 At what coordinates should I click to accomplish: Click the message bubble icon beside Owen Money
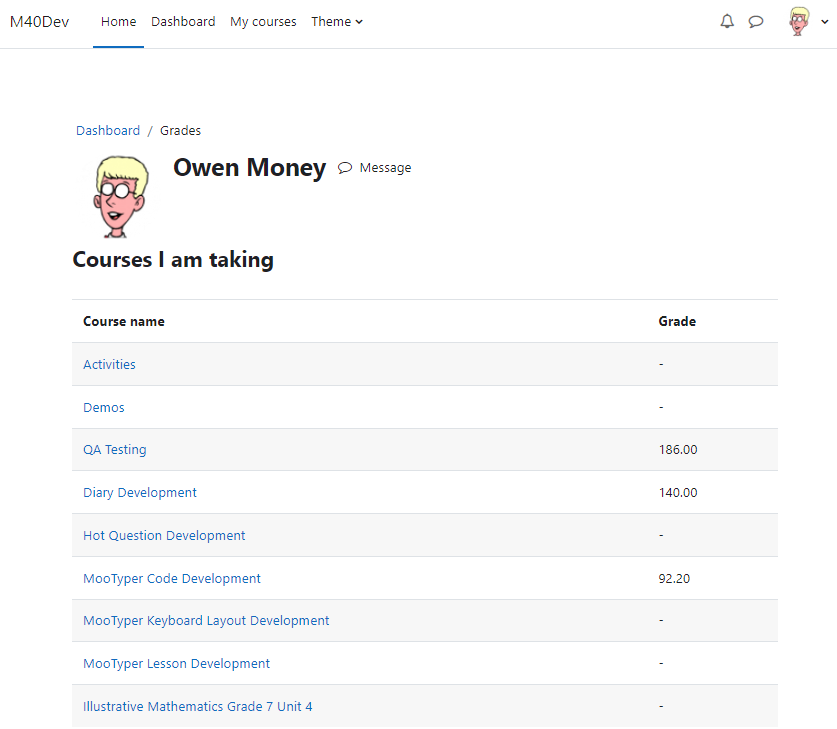point(345,168)
